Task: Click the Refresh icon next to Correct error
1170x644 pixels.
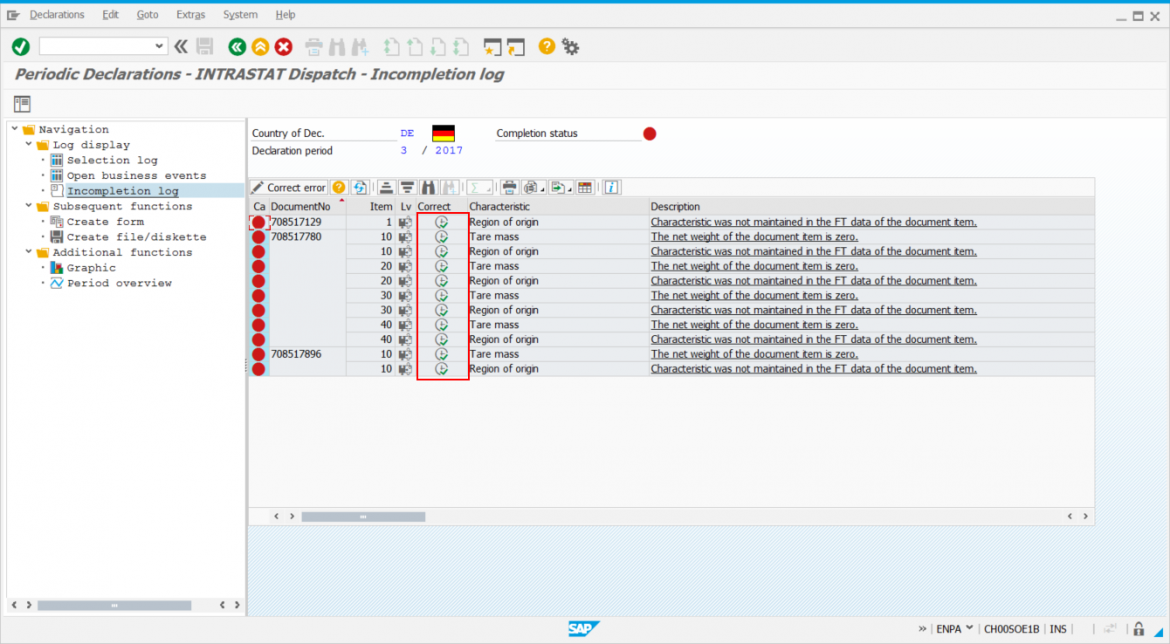Action: point(360,187)
